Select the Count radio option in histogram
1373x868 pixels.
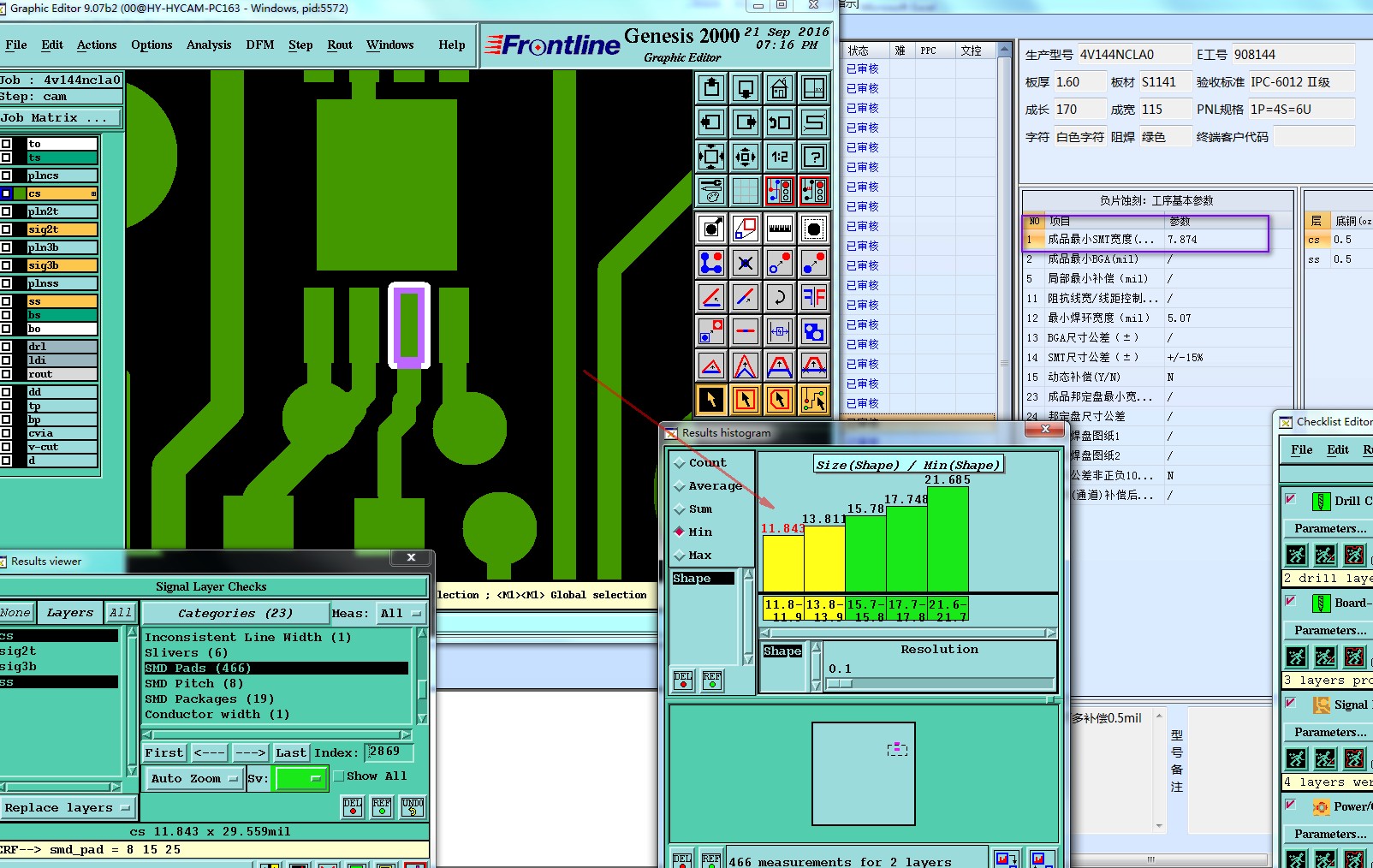point(680,463)
